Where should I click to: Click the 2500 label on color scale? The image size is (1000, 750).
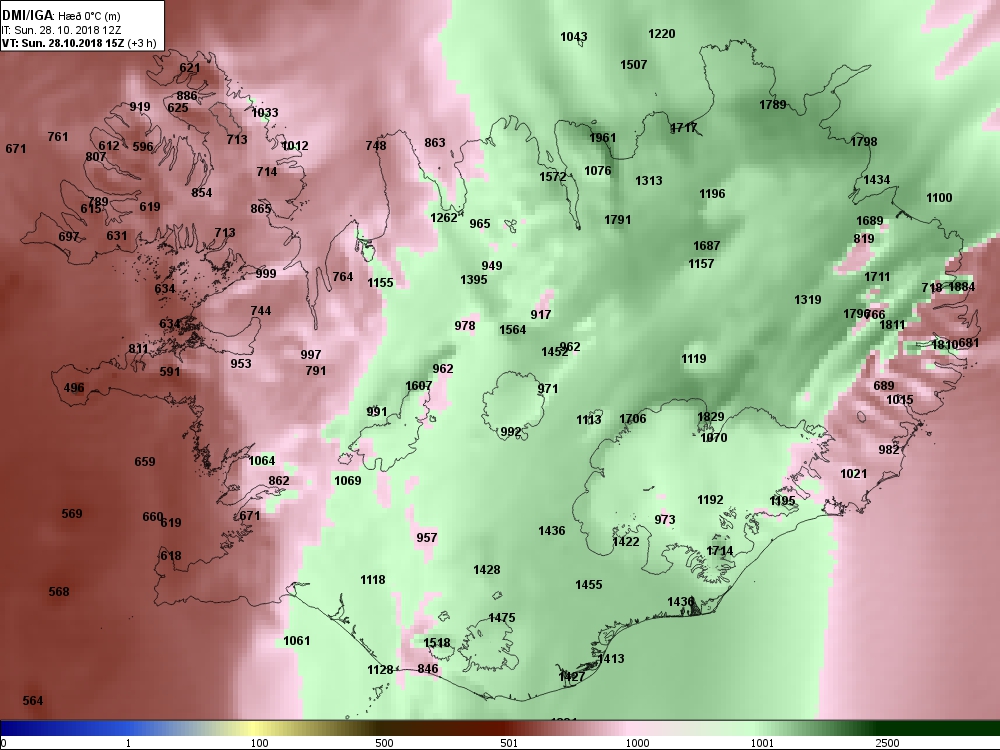pos(887,743)
